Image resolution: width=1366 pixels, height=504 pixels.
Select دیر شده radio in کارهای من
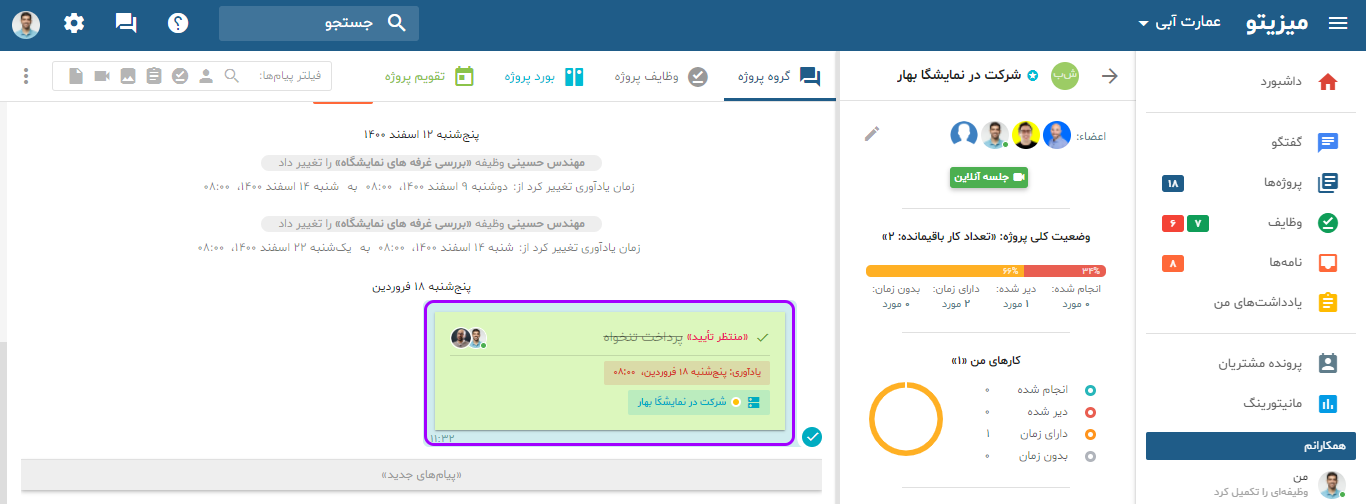coord(1090,412)
